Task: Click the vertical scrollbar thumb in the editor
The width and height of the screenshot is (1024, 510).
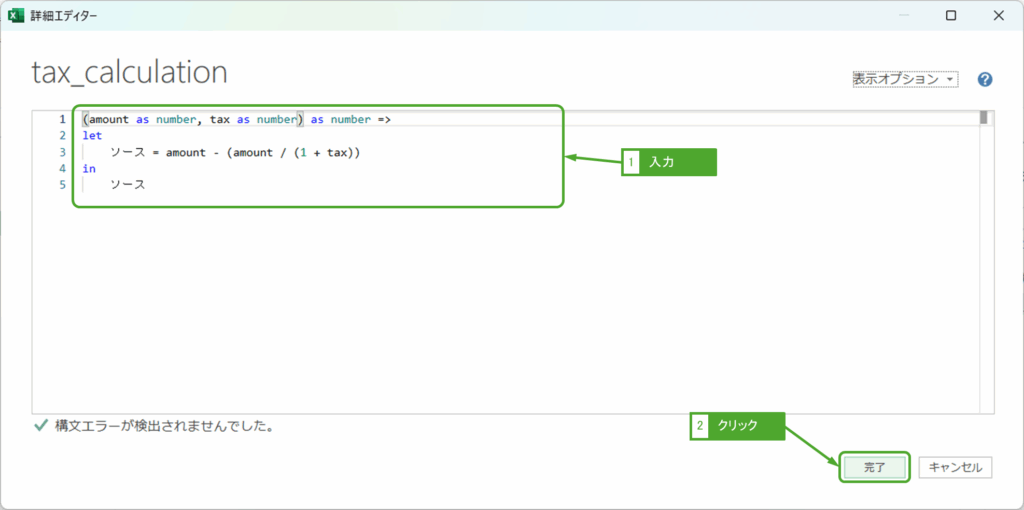Action: pos(983,118)
